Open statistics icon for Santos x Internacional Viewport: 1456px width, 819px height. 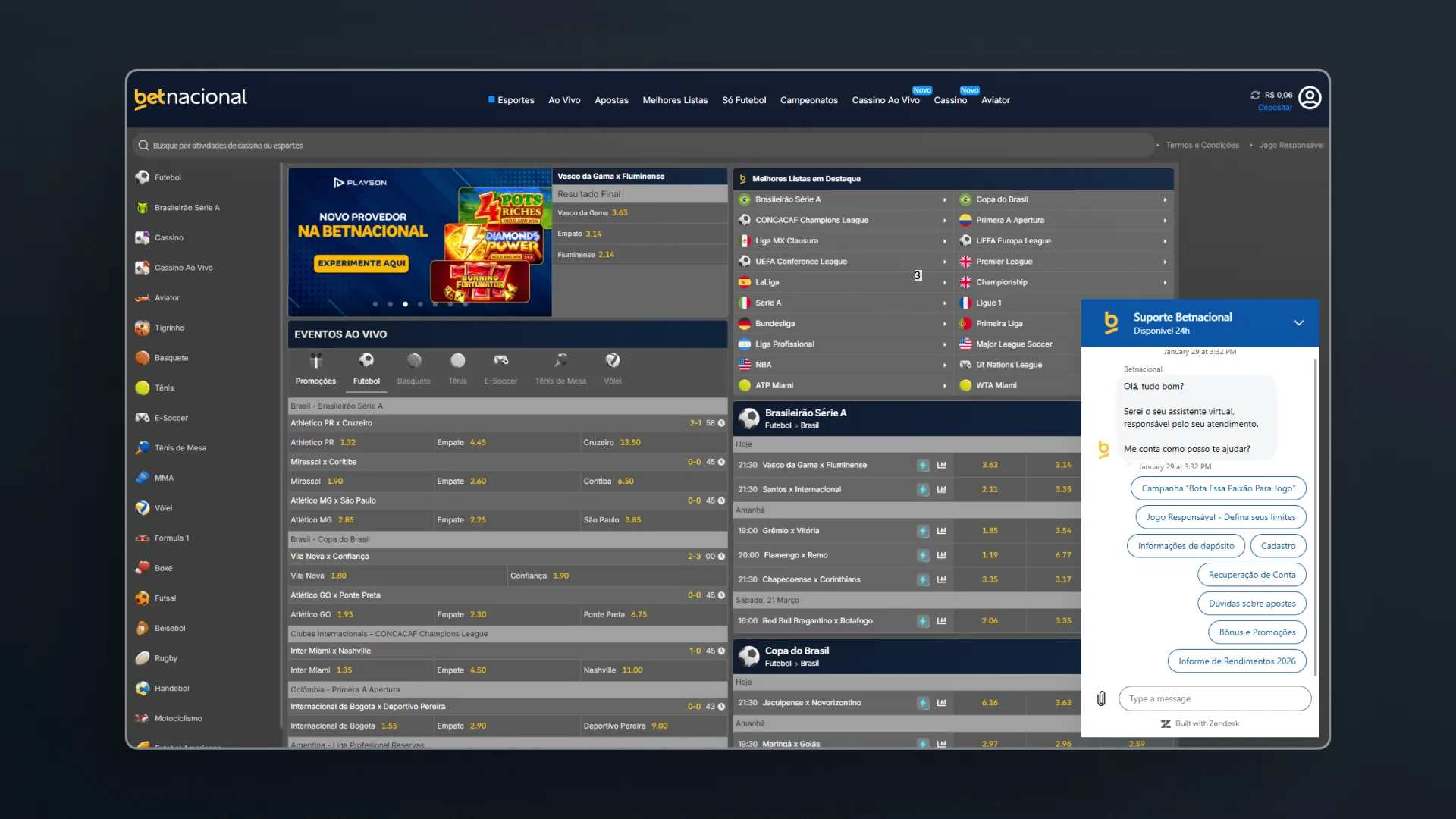[x=942, y=489]
